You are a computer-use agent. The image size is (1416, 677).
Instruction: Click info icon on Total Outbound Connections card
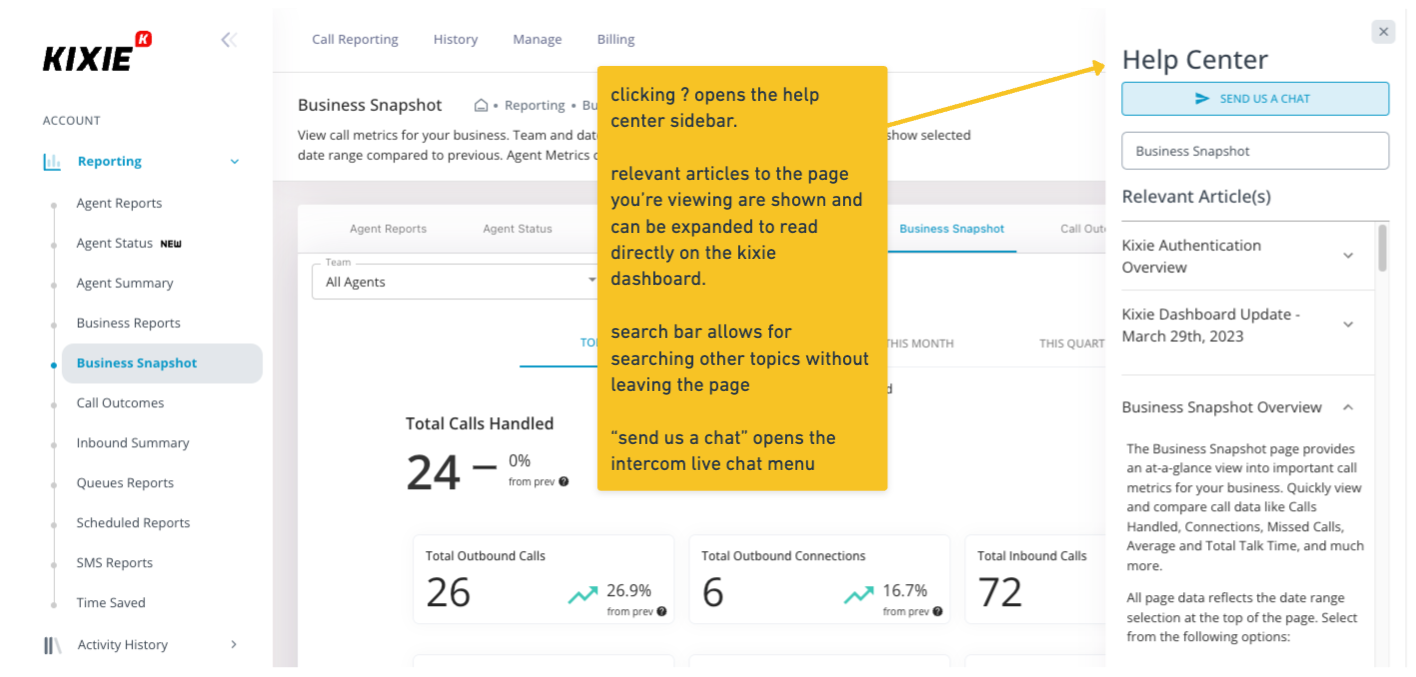point(937,612)
